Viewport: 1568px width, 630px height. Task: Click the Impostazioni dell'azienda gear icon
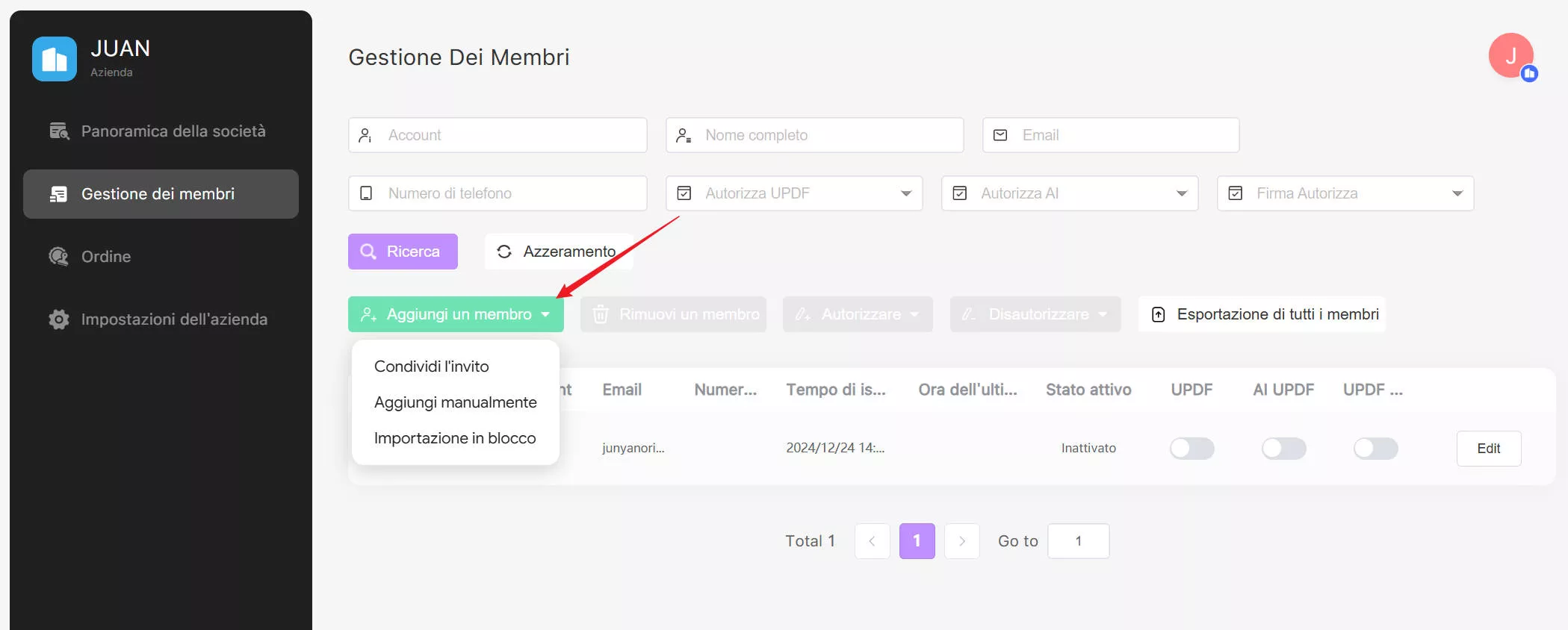pyautogui.click(x=59, y=319)
